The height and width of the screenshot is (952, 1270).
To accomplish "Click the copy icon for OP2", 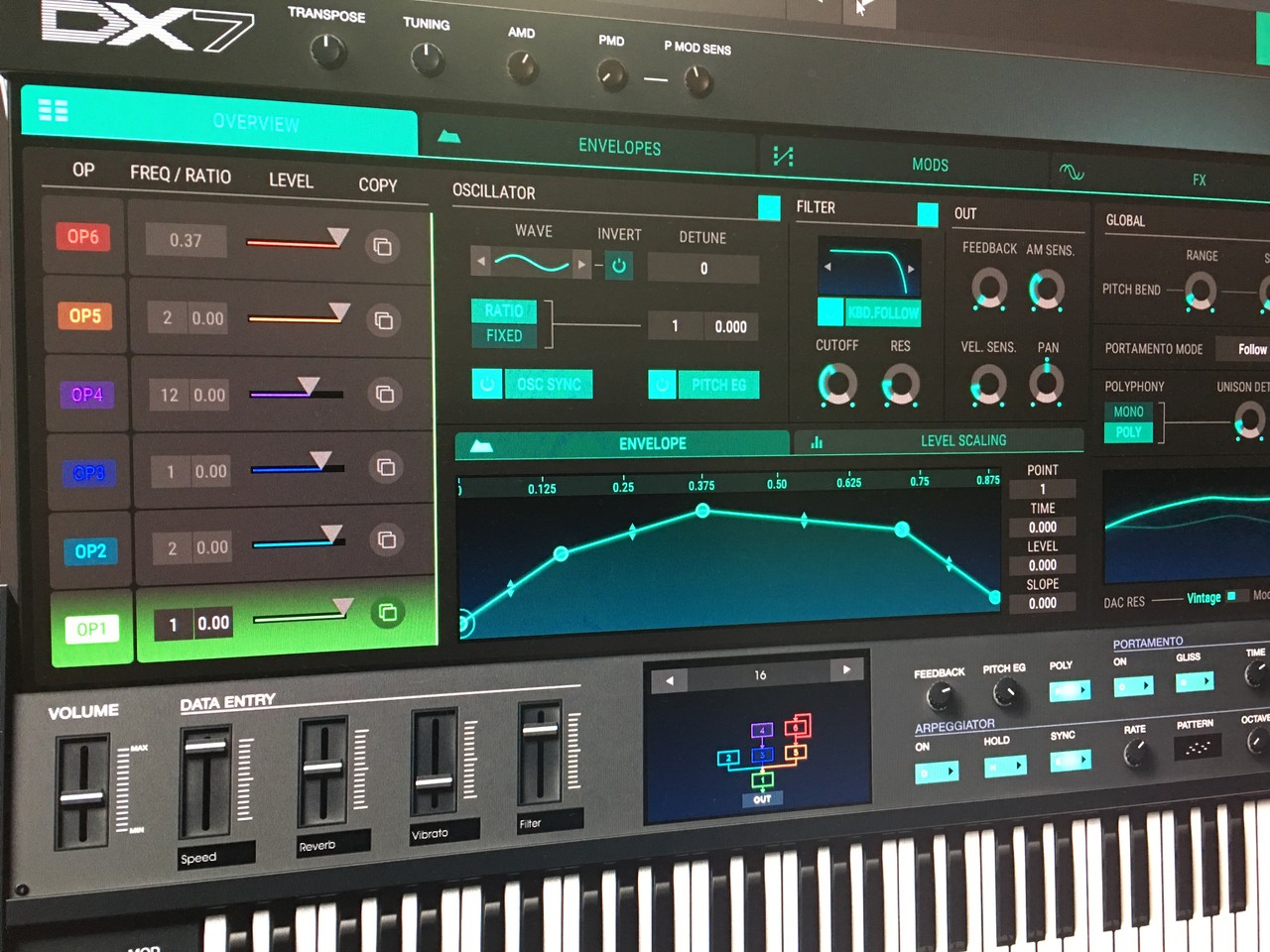I will point(387,539).
